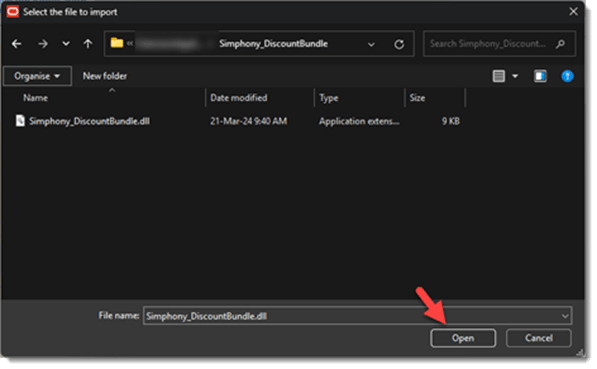
Task: Open the recent locations chevron
Action: coord(66,44)
